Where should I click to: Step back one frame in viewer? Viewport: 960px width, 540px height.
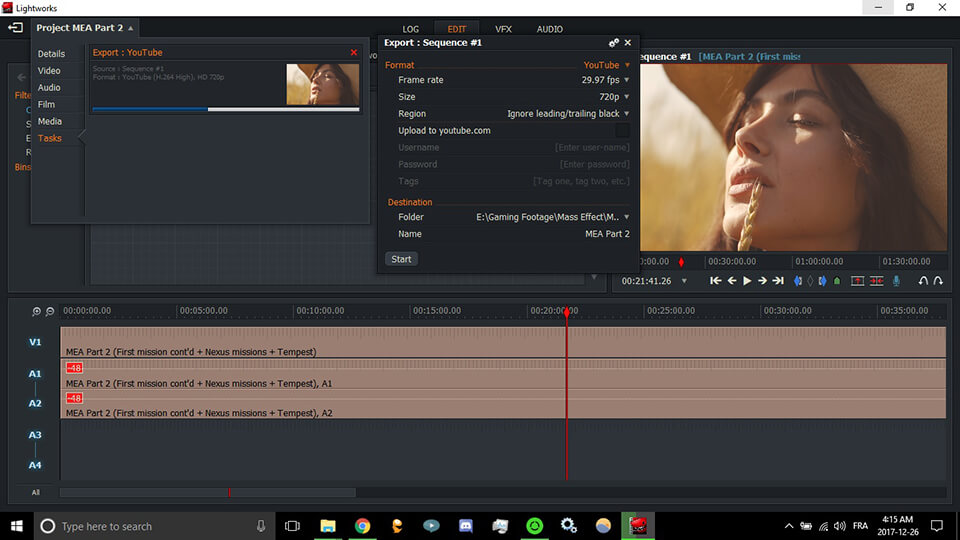(732, 280)
